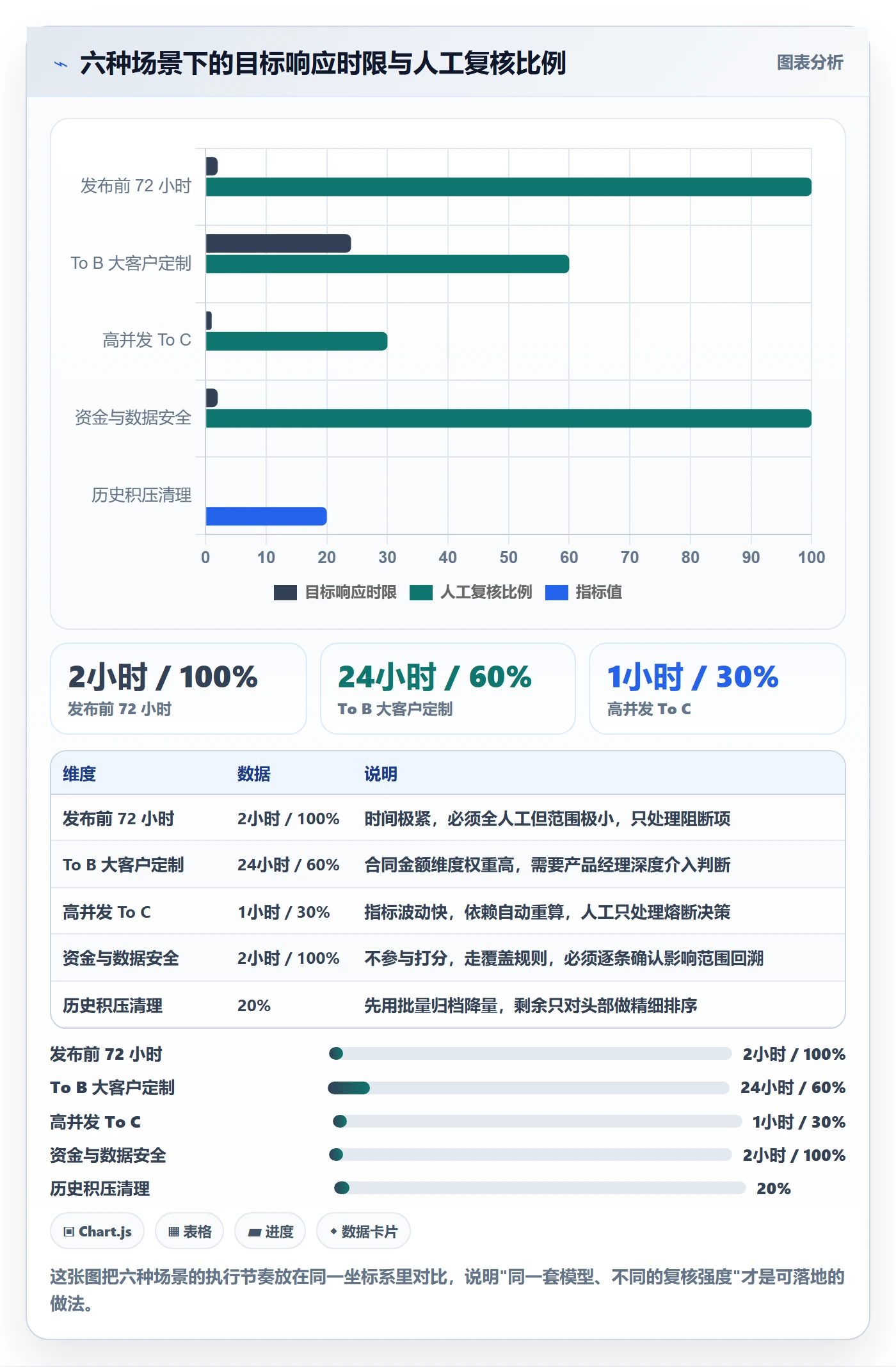Viewport: 896px width, 1367px height.
Task: Click table cell 先用批量归档降量
Action: point(531,1005)
